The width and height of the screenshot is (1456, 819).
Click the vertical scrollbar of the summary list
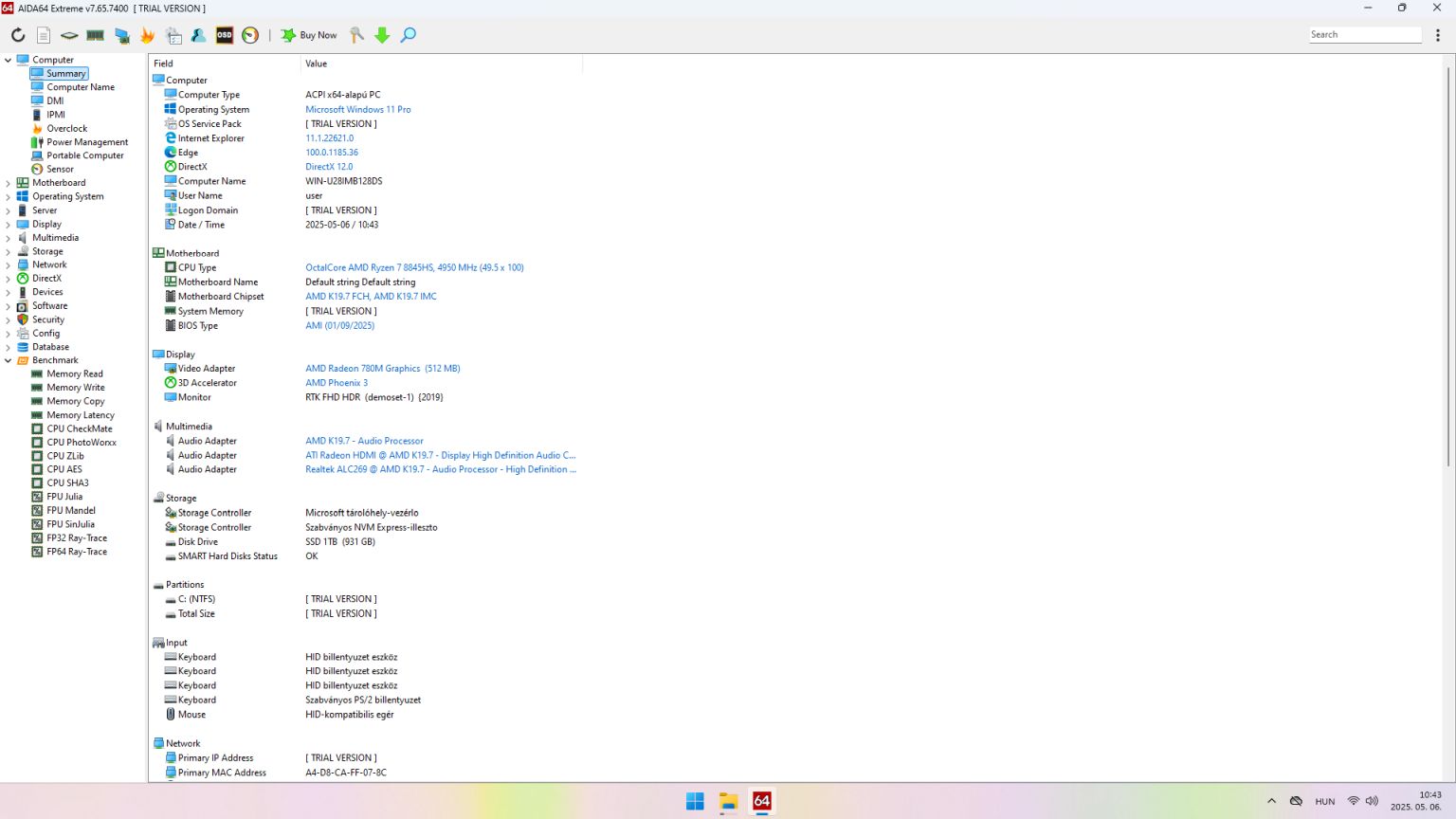pyautogui.click(x=1448, y=265)
